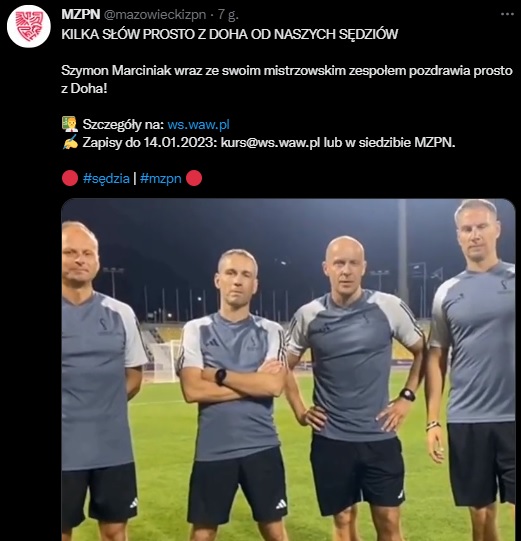Click the teacher emoji before Szczegóły

coord(70,124)
